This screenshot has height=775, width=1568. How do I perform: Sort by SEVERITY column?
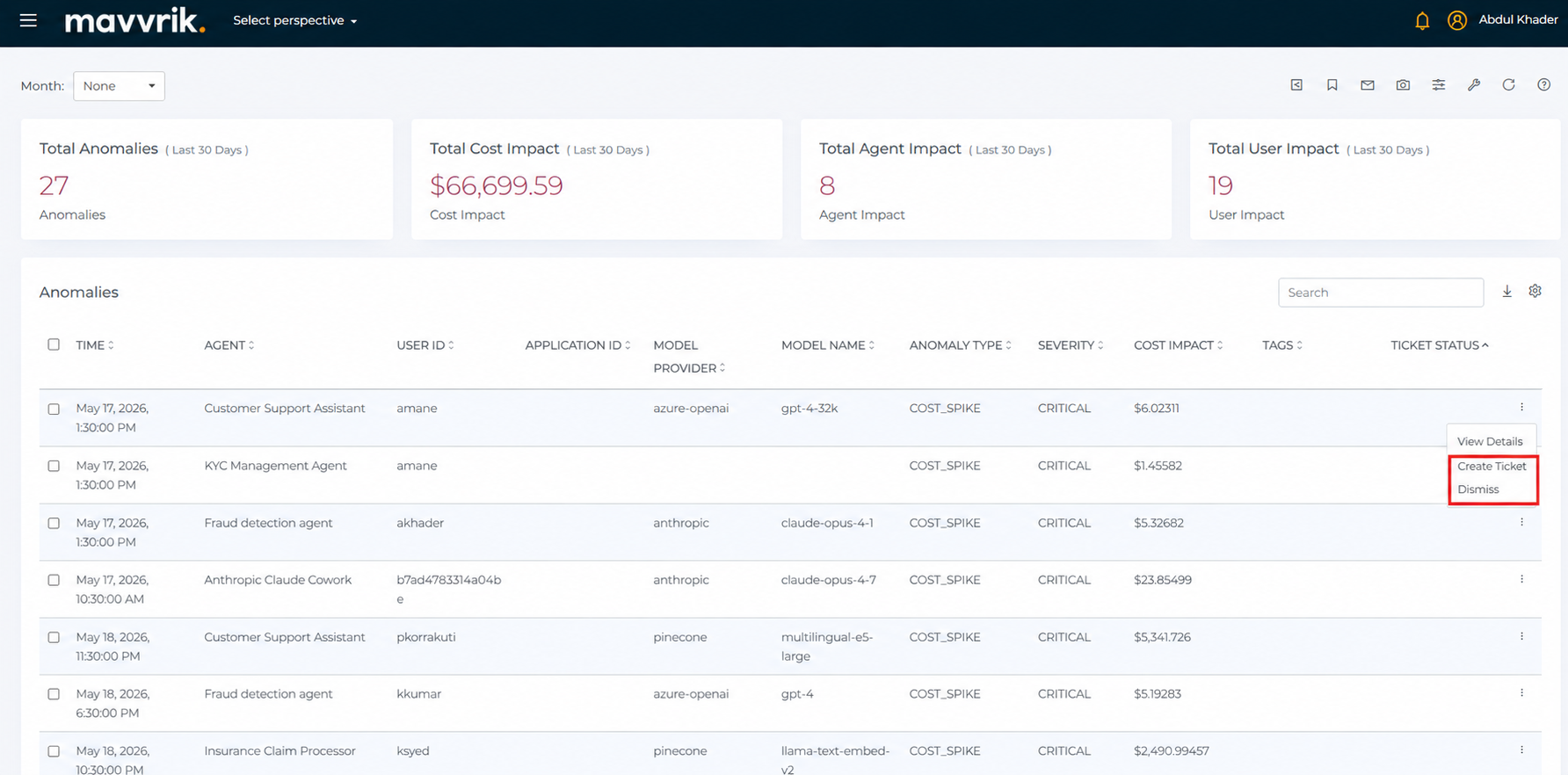[1071, 345]
